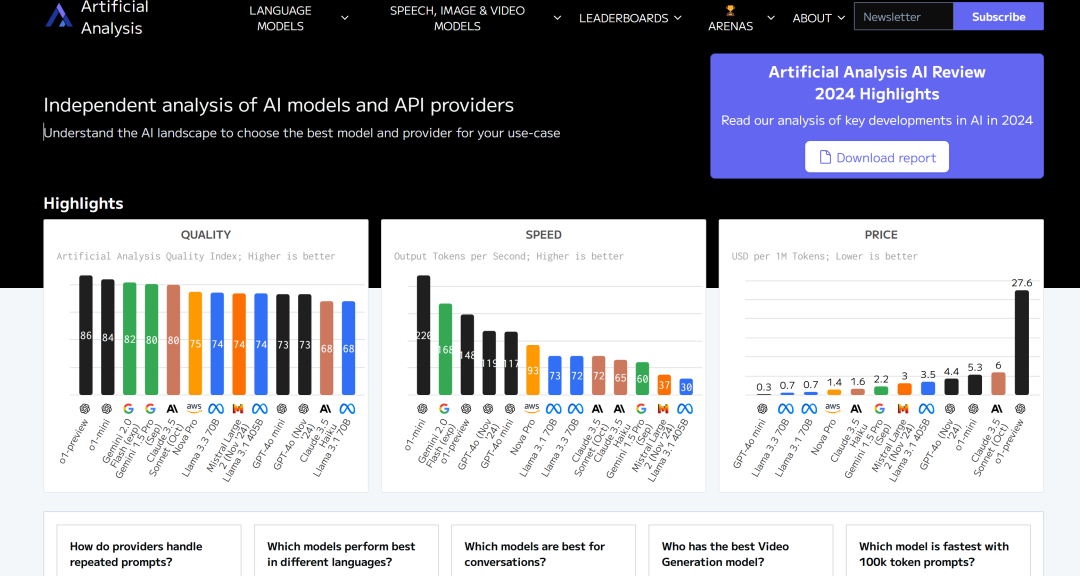The height and width of the screenshot is (576, 1080).
Task: Click OpenAI icon under o1-preview in Price chart
Action: [x=1020, y=409]
